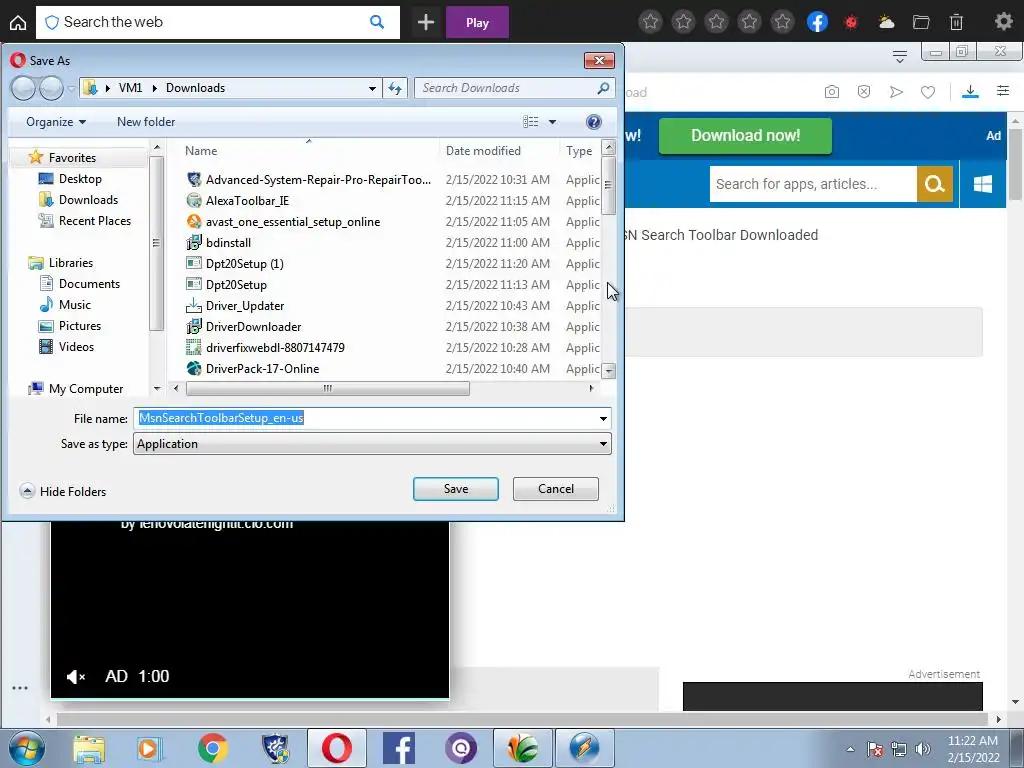Show hidden system tray icons arrow

tap(850, 749)
